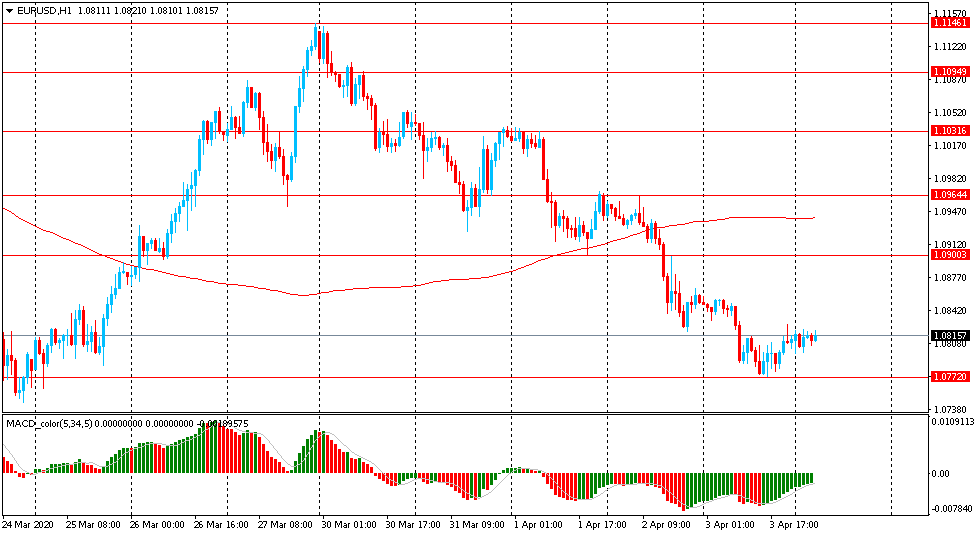
Task: Click the 3 Apr 17:00 time label
Action: (x=794, y=524)
